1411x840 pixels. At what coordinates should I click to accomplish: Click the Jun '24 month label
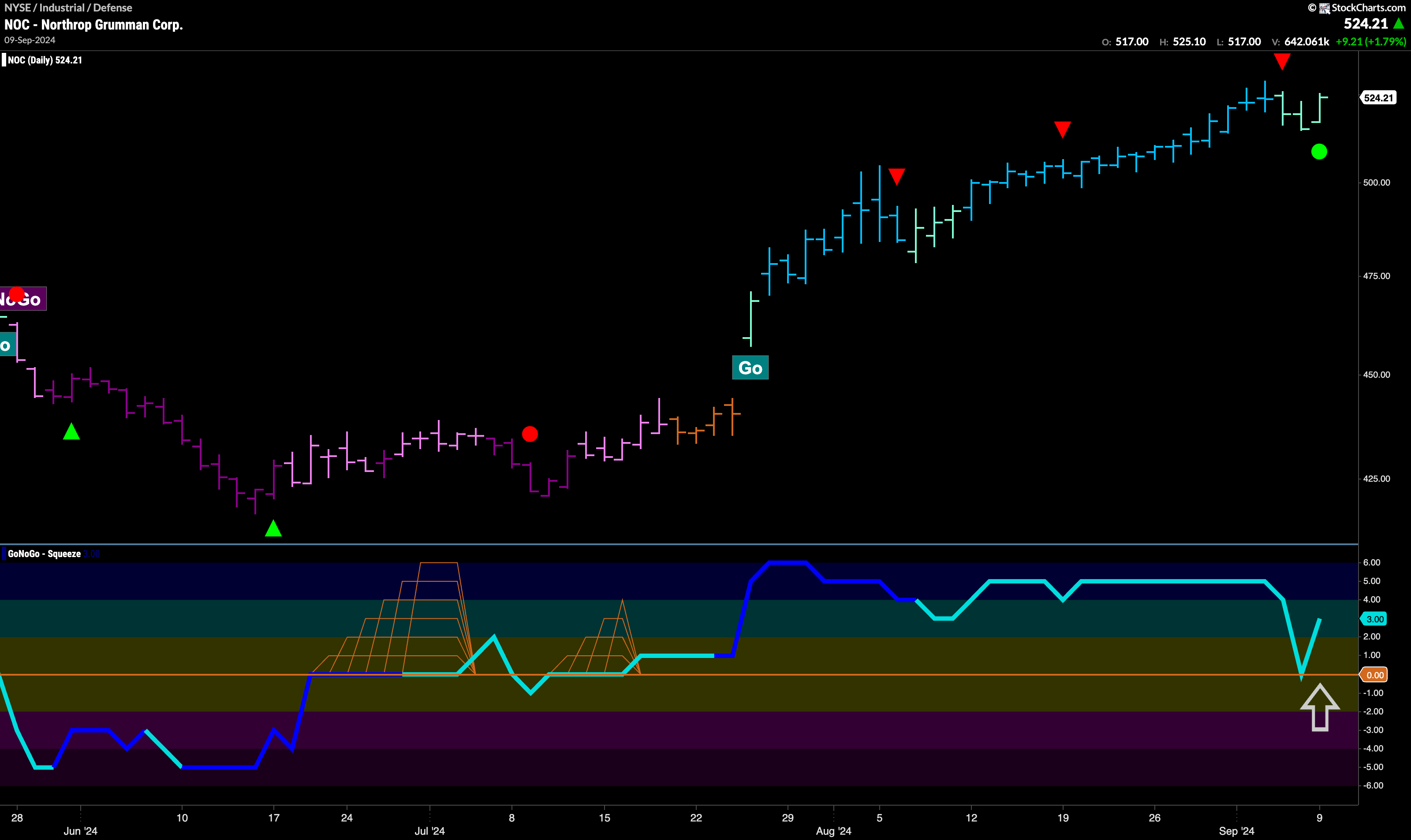tap(80, 831)
